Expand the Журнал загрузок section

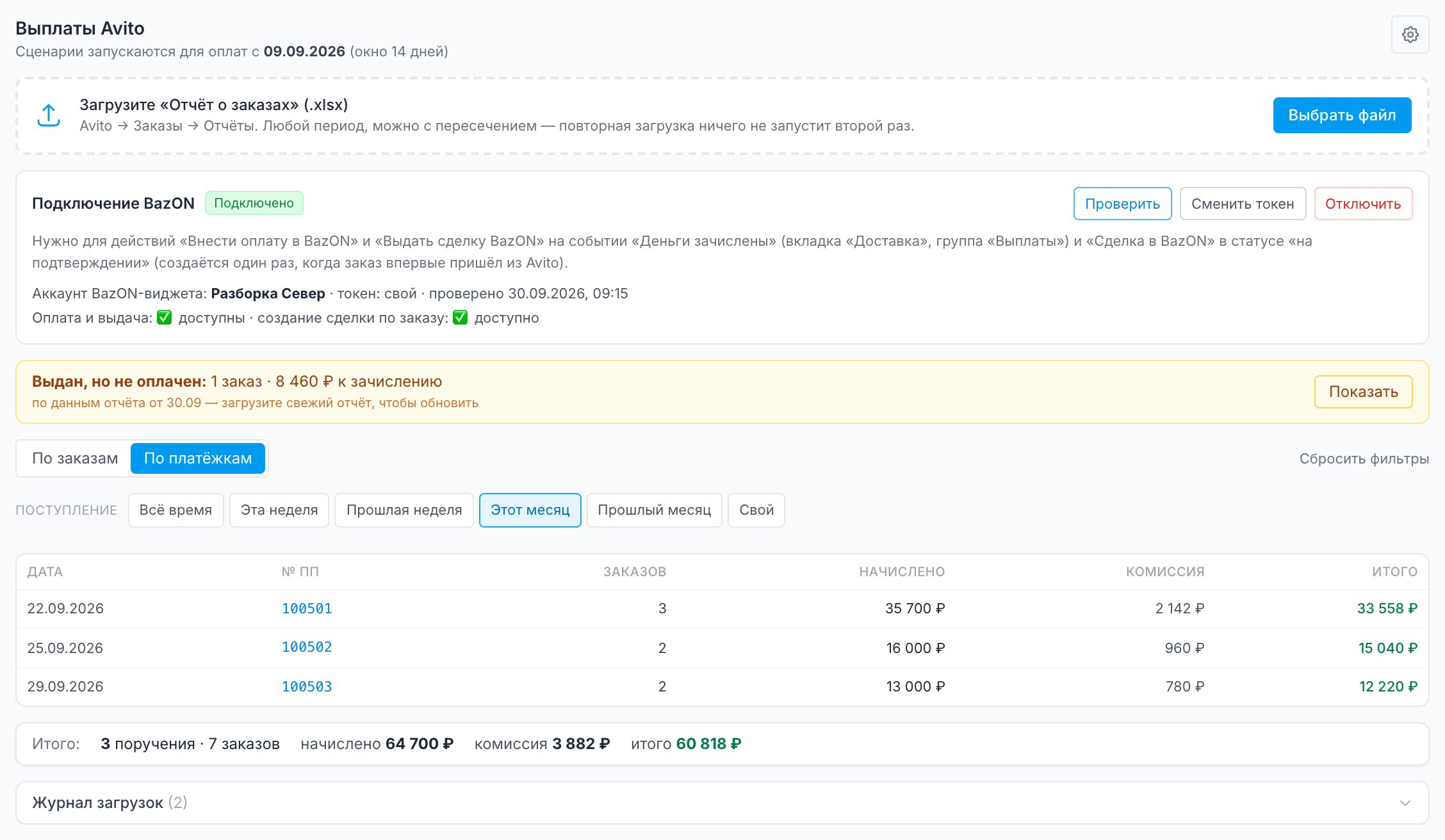coord(722,803)
